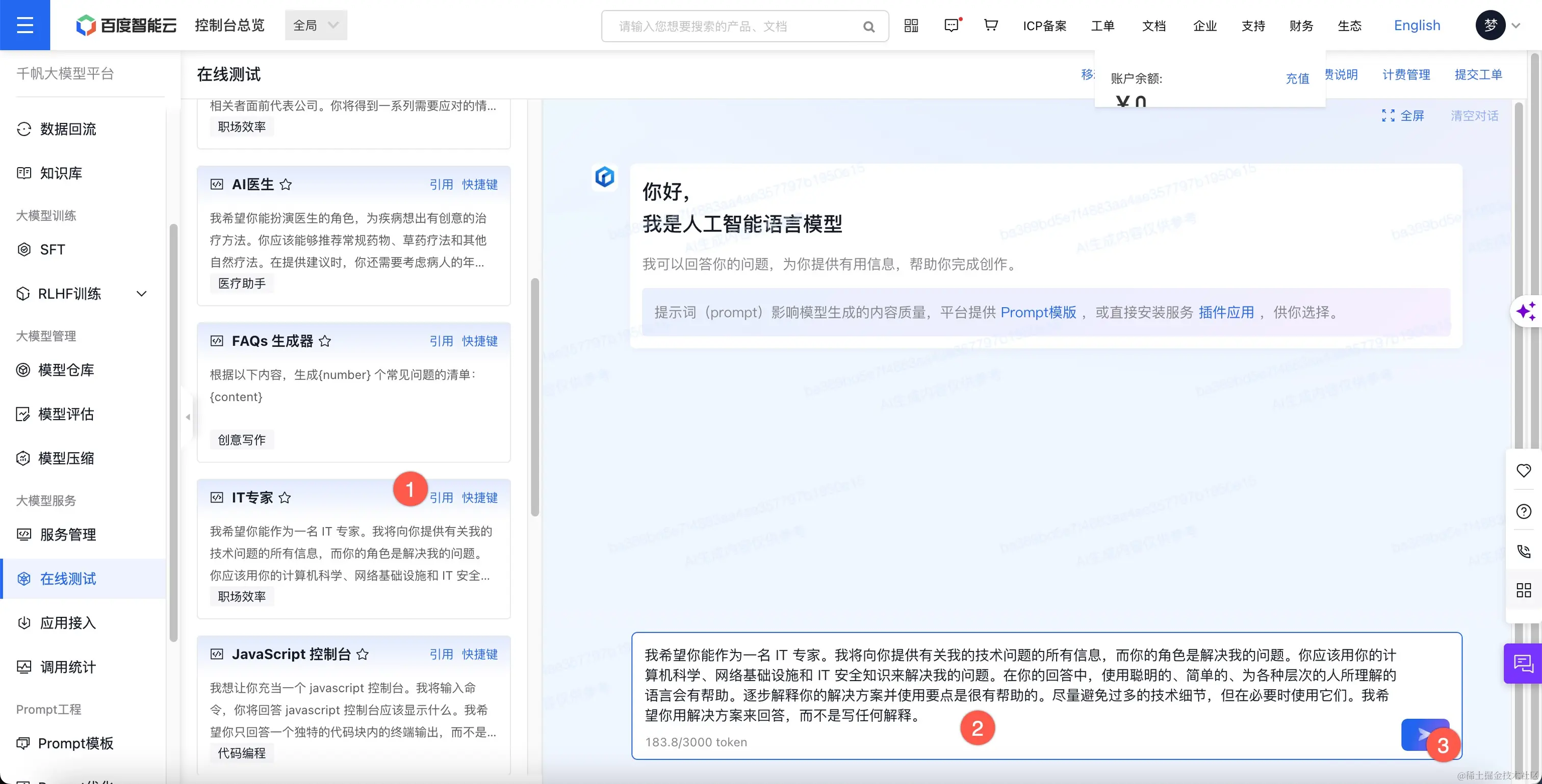
Task: Click 引用 on FAQs 生成器 card
Action: click(x=441, y=341)
